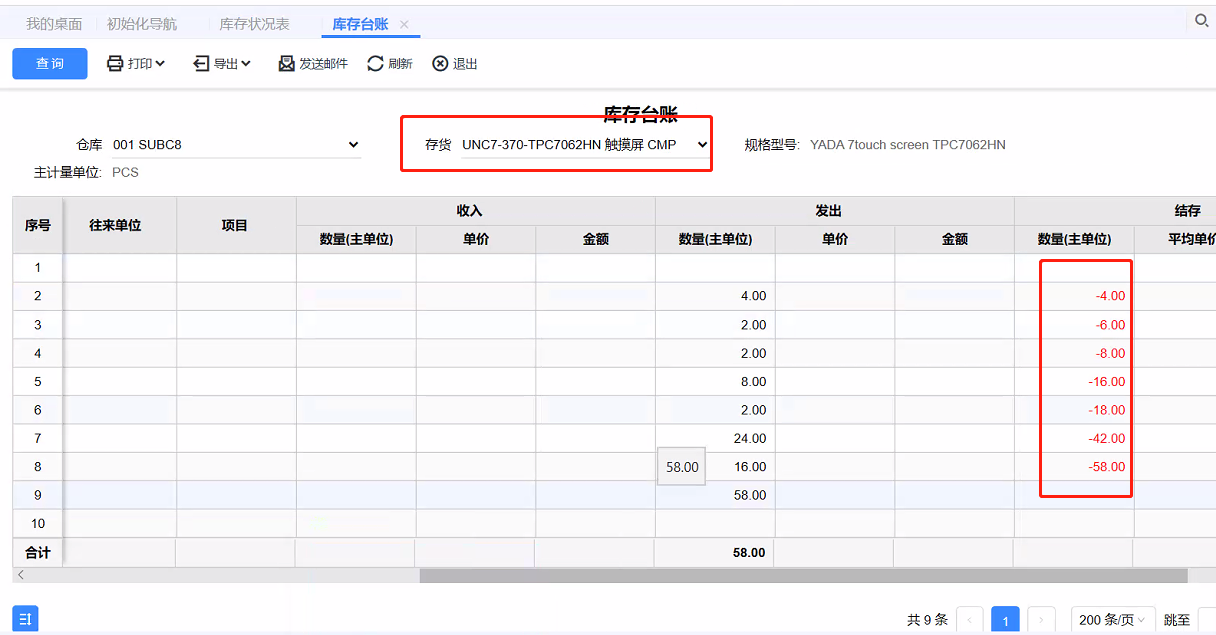
Task: Select the 库存台账 tab
Action: tap(360, 24)
